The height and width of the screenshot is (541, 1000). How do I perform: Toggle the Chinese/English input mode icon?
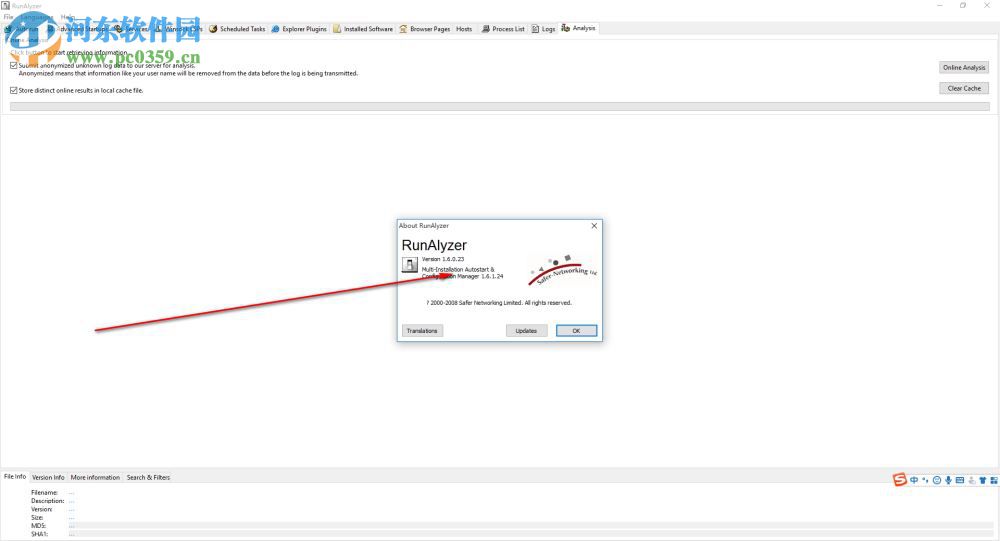pyautogui.click(x=914, y=480)
